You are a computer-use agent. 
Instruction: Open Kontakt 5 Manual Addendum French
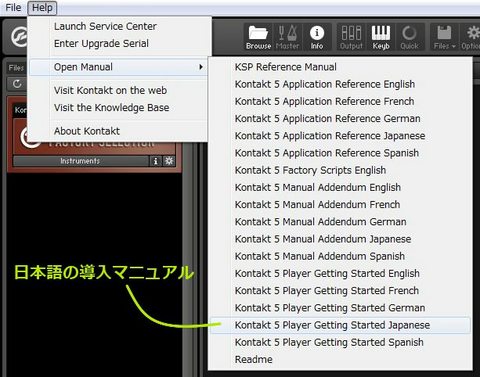coord(340,205)
